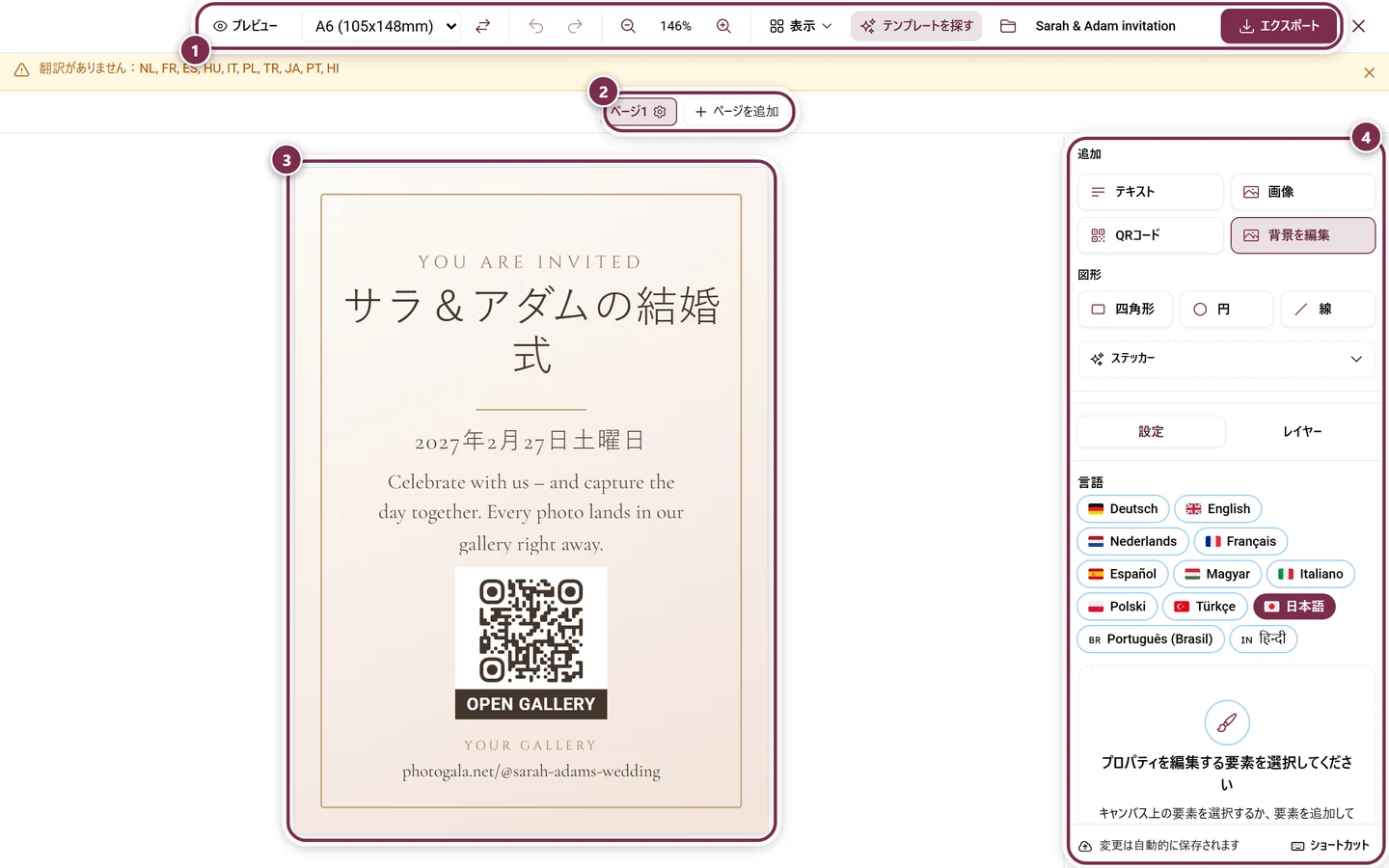Viewport: 1389px width, 868px height.
Task: Add a text element
Action: [1150, 192]
